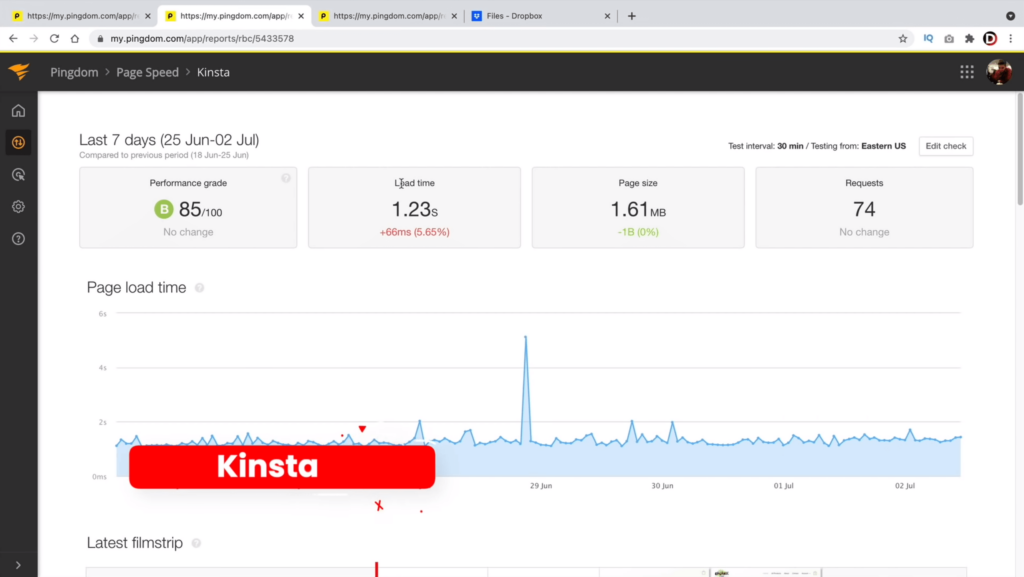The height and width of the screenshot is (577, 1024).
Task: Click the Performance grade info icon
Action: click(286, 178)
